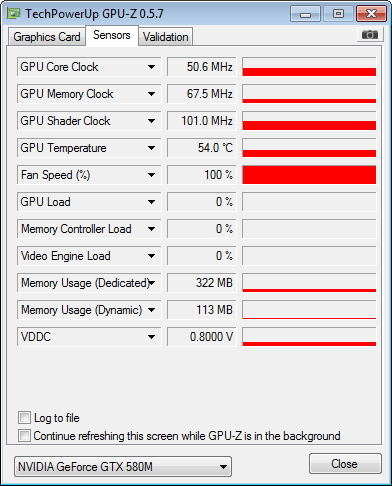Minimize the GPU-Z window

pyautogui.click(x=305, y=14)
